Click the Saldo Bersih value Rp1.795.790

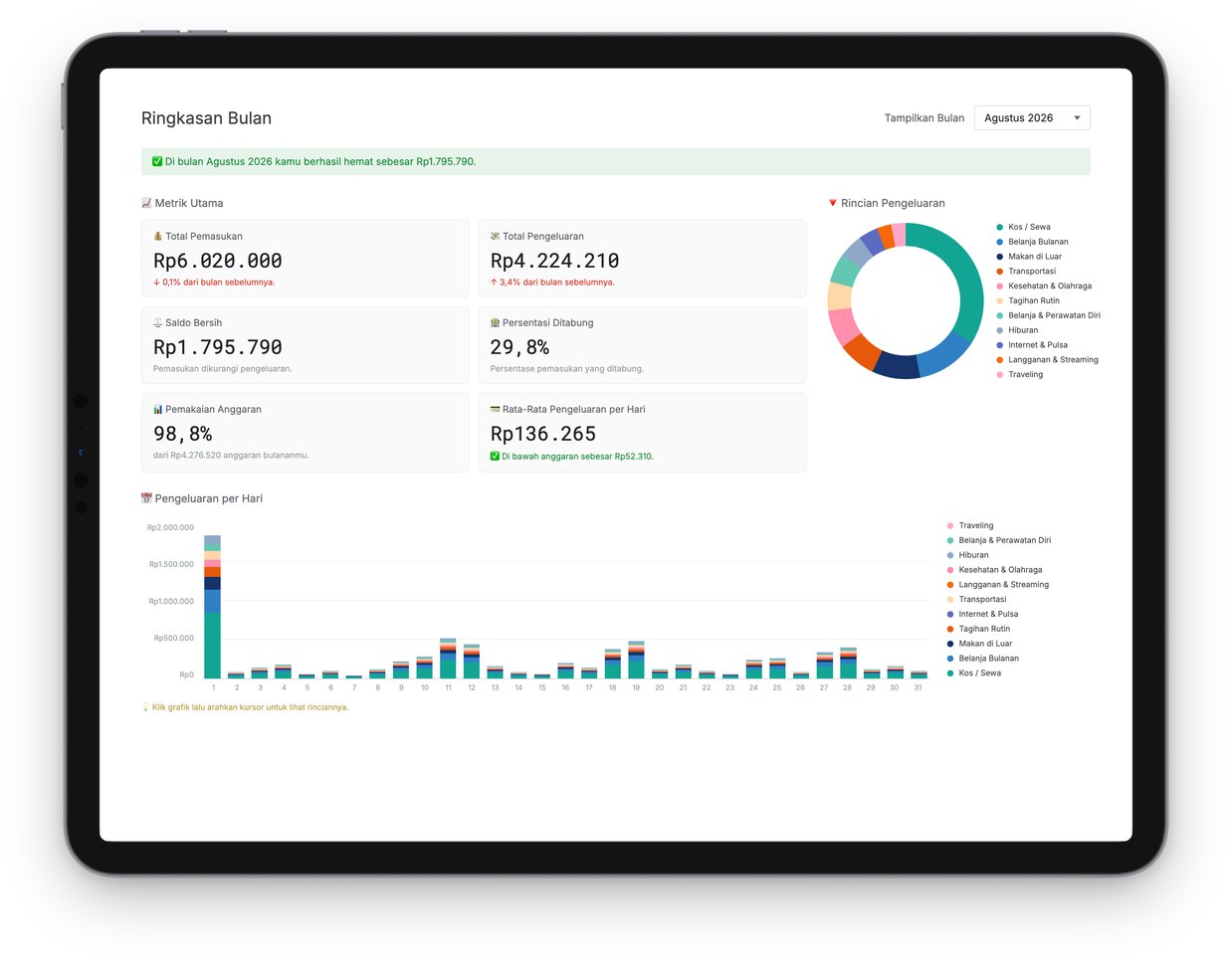coord(218,347)
